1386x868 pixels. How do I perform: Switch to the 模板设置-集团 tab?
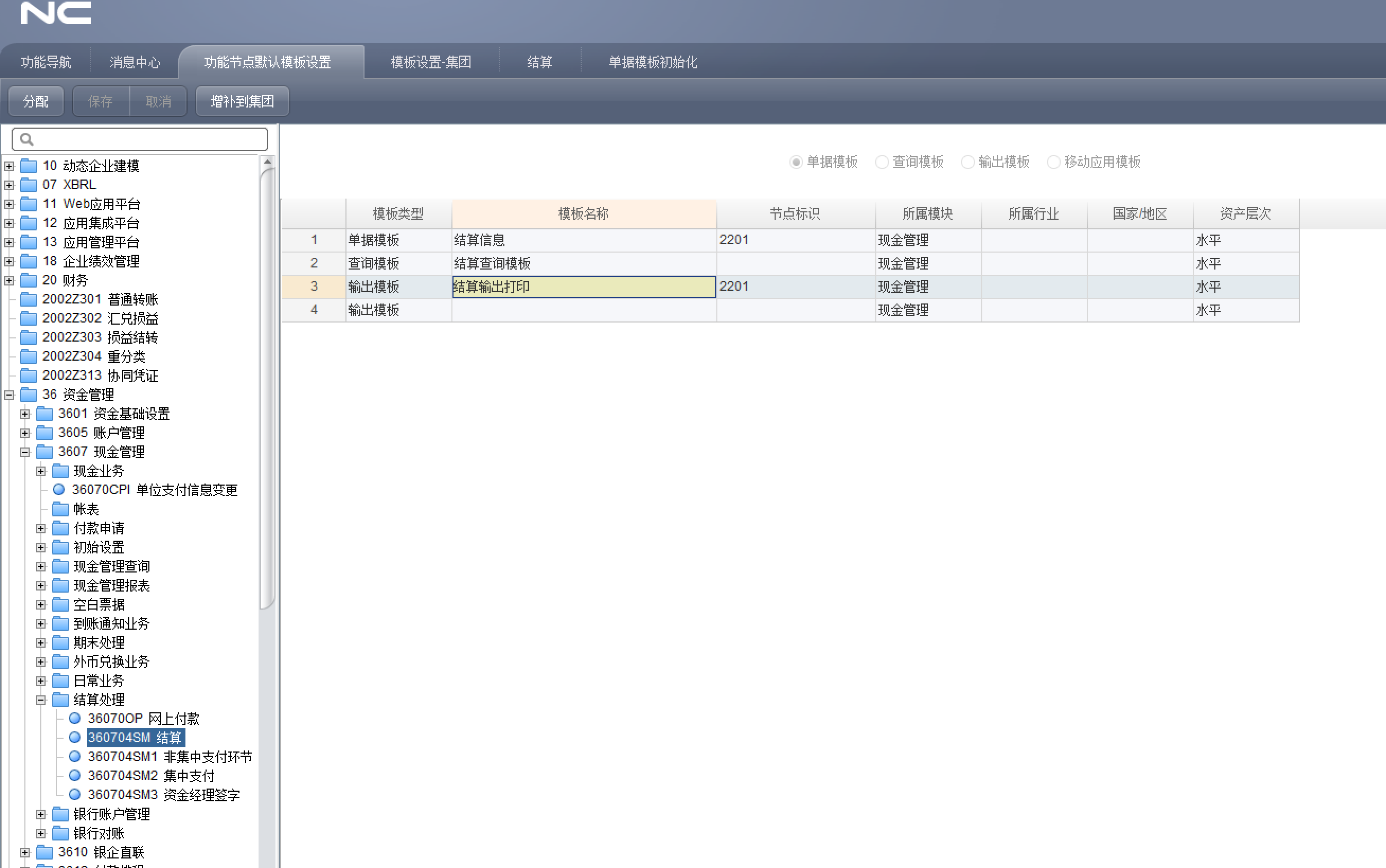(430, 62)
